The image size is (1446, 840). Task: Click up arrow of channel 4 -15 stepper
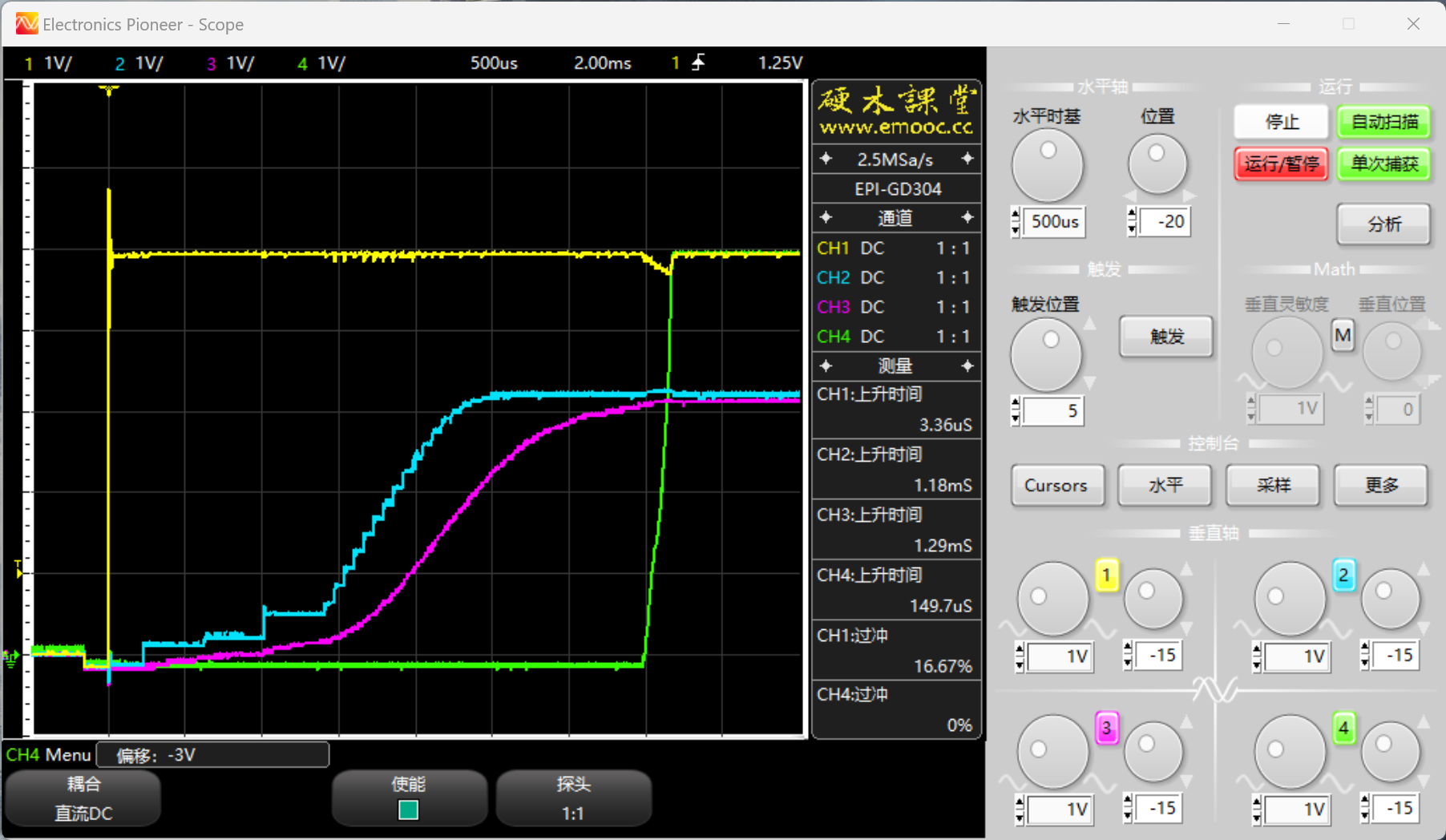click(x=1365, y=801)
